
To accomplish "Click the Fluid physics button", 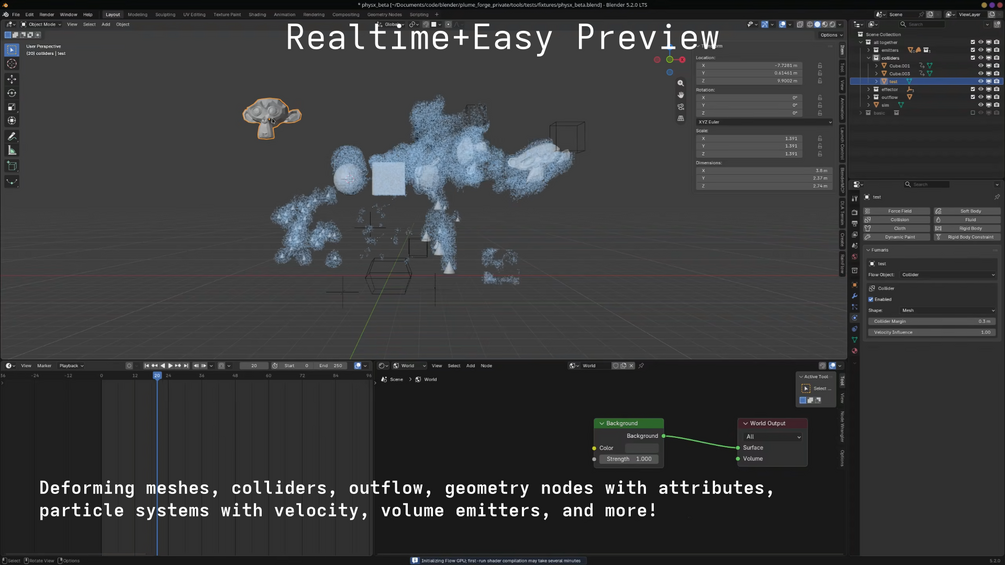I will pyautogui.click(x=967, y=220).
